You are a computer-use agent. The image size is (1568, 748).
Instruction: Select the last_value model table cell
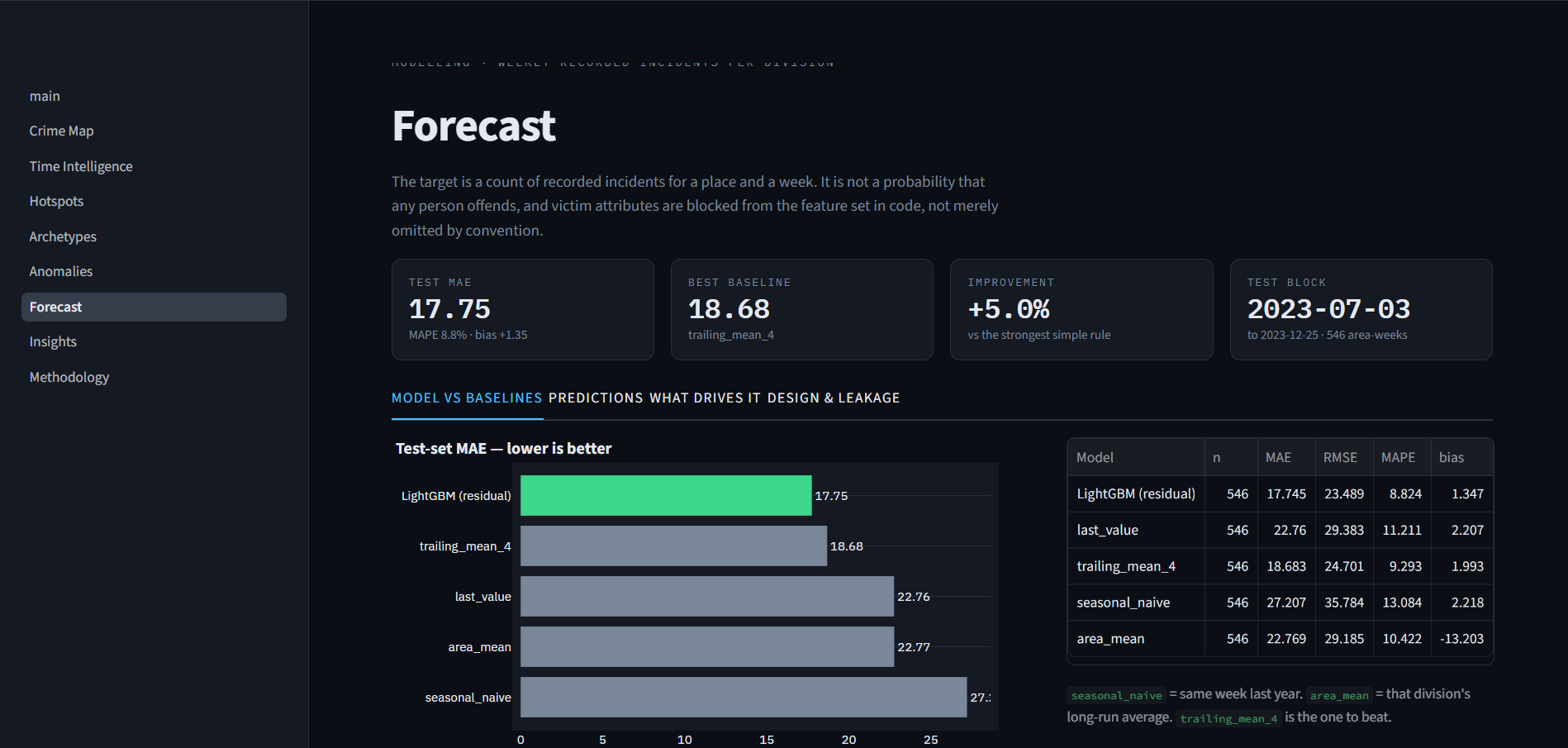[x=1136, y=530]
